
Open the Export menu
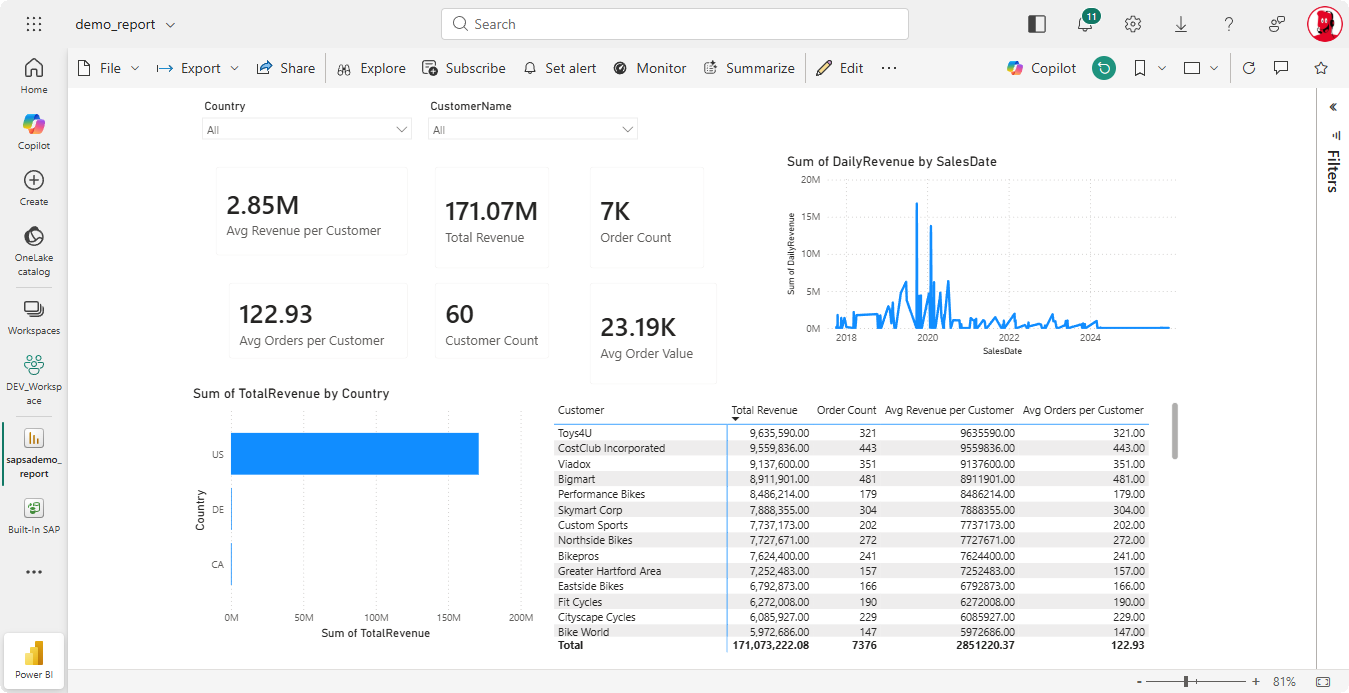pos(198,68)
